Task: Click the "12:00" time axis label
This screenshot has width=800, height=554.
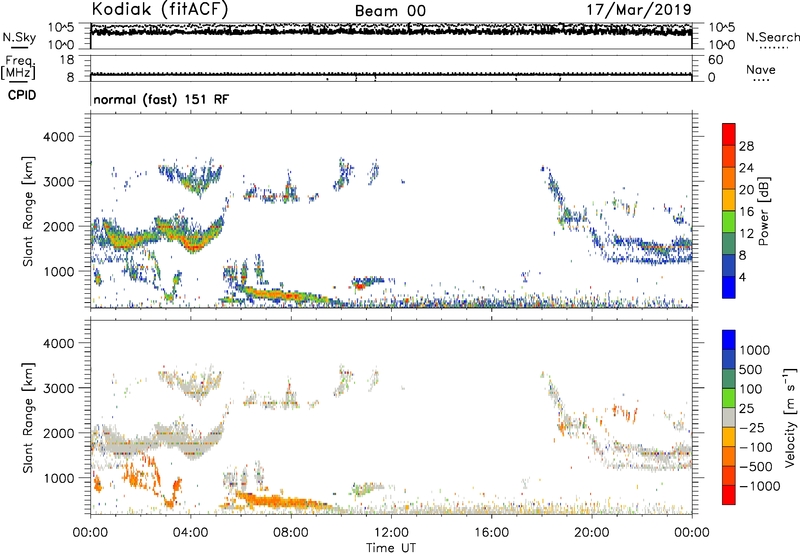Action: [x=391, y=533]
